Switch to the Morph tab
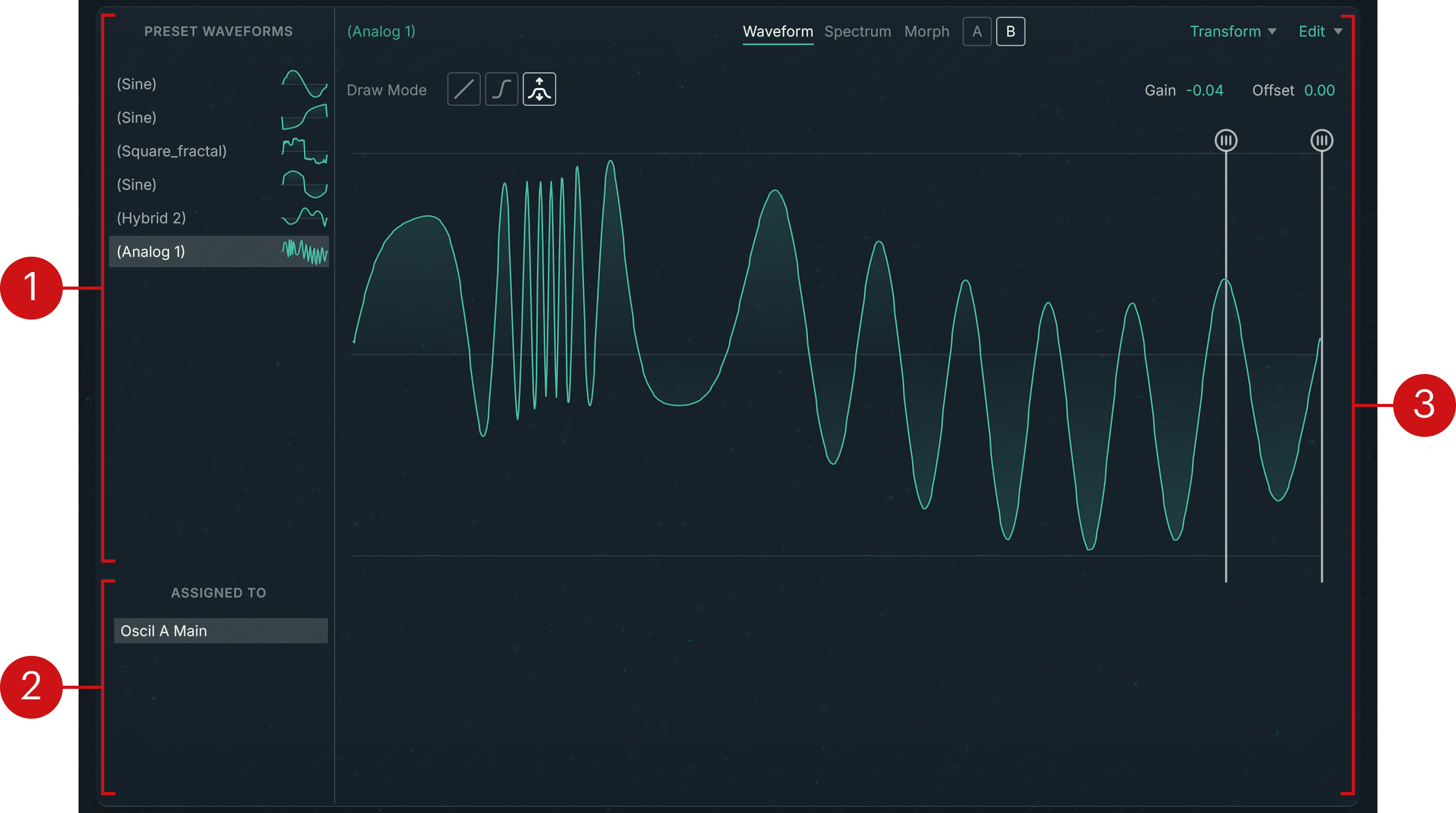The height and width of the screenshot is (813, 1456). click(926, 31)
